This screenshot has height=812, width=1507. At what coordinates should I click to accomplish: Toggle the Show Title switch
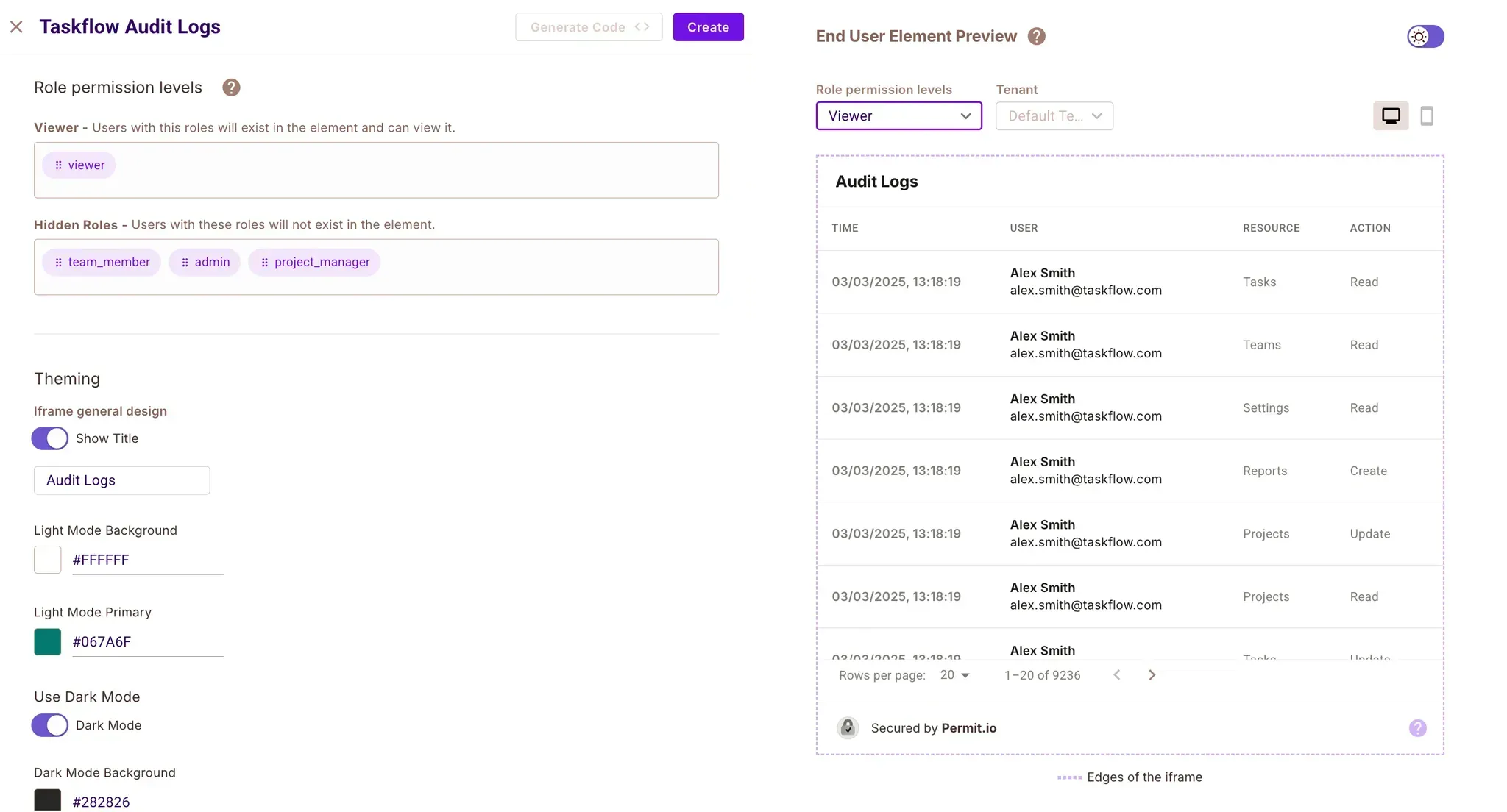coord(50,438)
